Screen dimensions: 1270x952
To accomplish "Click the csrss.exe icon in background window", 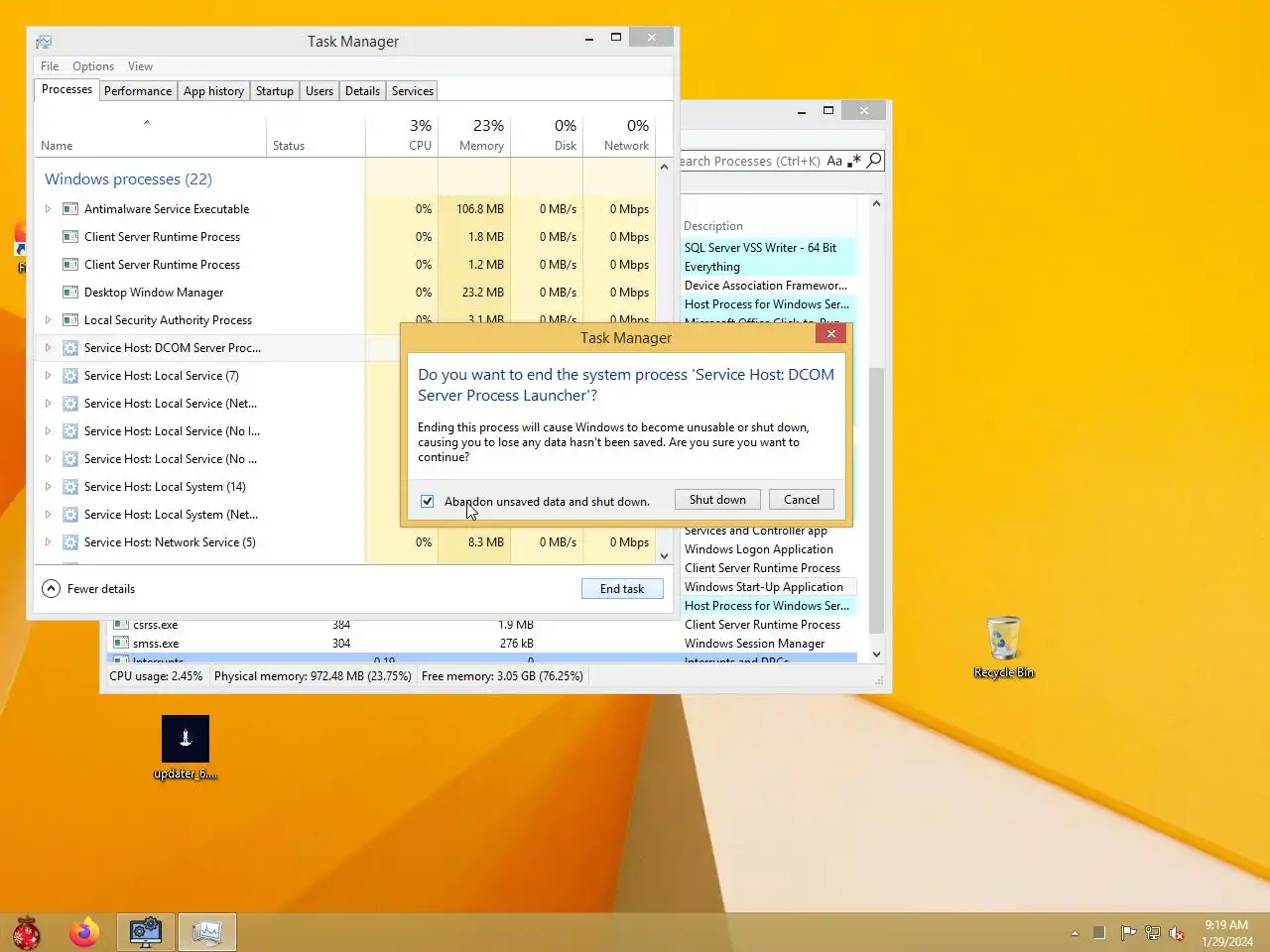I will [121, 625].
